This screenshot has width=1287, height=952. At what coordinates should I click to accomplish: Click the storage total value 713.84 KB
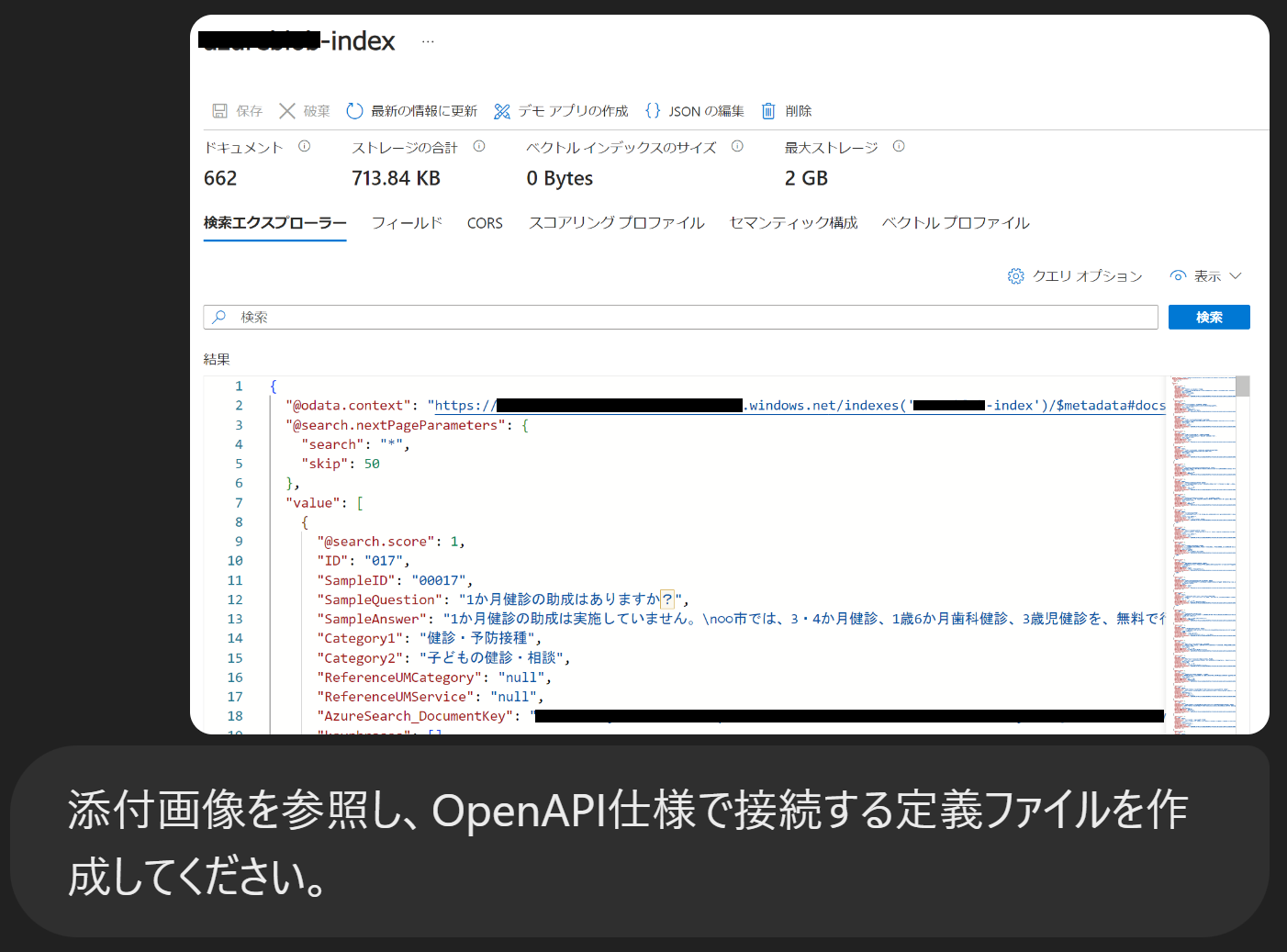click(x=396, y=178)
